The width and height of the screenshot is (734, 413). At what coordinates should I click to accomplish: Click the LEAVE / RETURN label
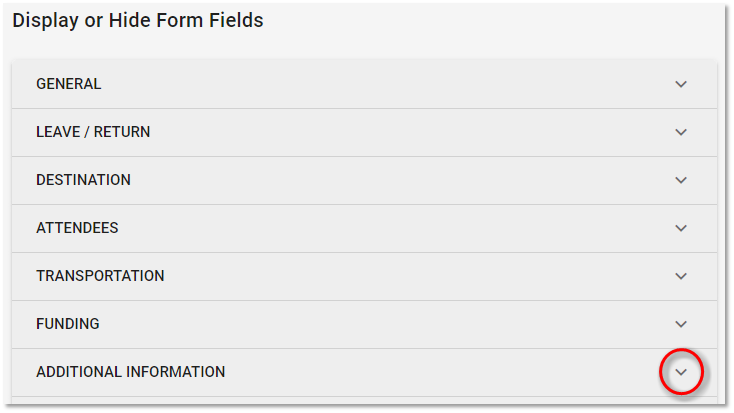[93, 132]
